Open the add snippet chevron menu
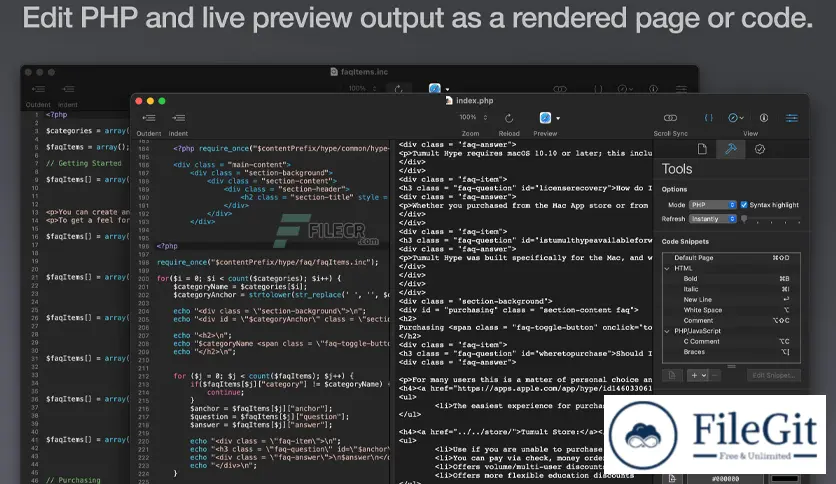Image resolution: width=836 pixels, height=484 pixels. click(x=704, y=375)
